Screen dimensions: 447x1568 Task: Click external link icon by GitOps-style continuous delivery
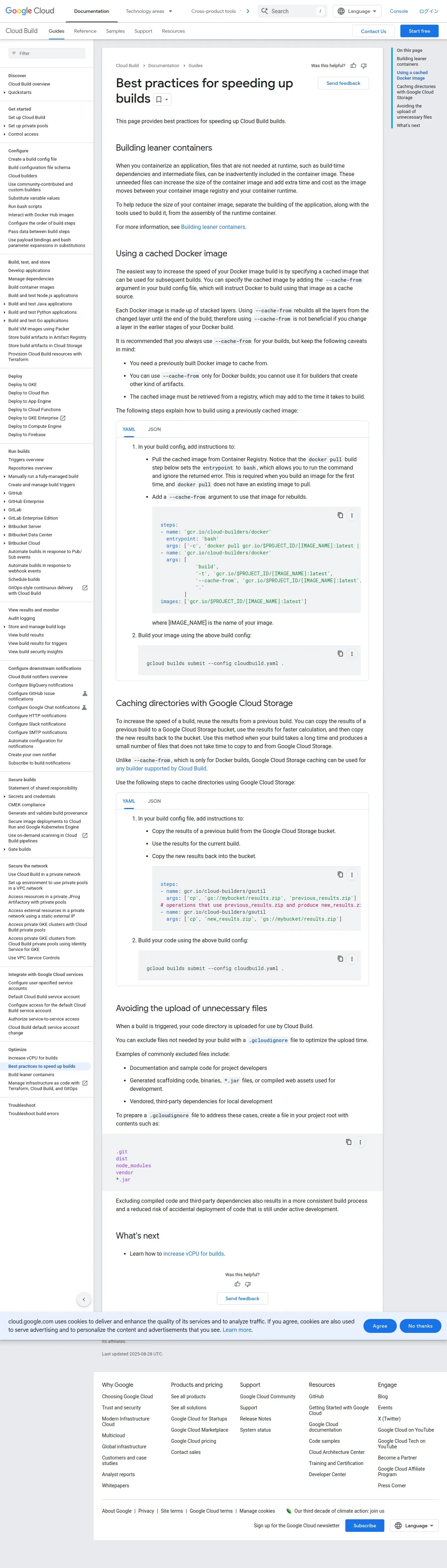point(85,587)
